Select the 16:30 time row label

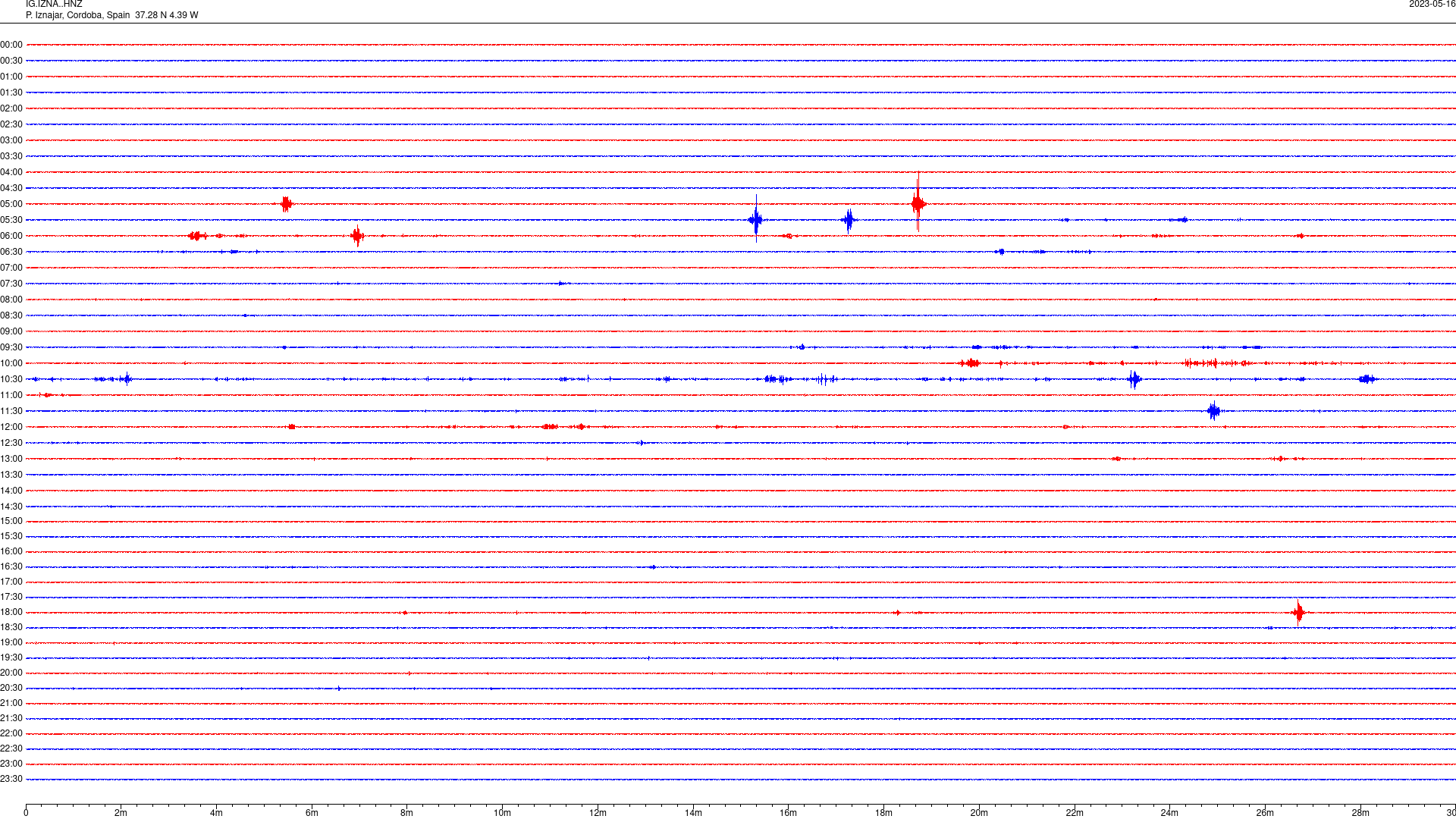(x=11, y=566)
